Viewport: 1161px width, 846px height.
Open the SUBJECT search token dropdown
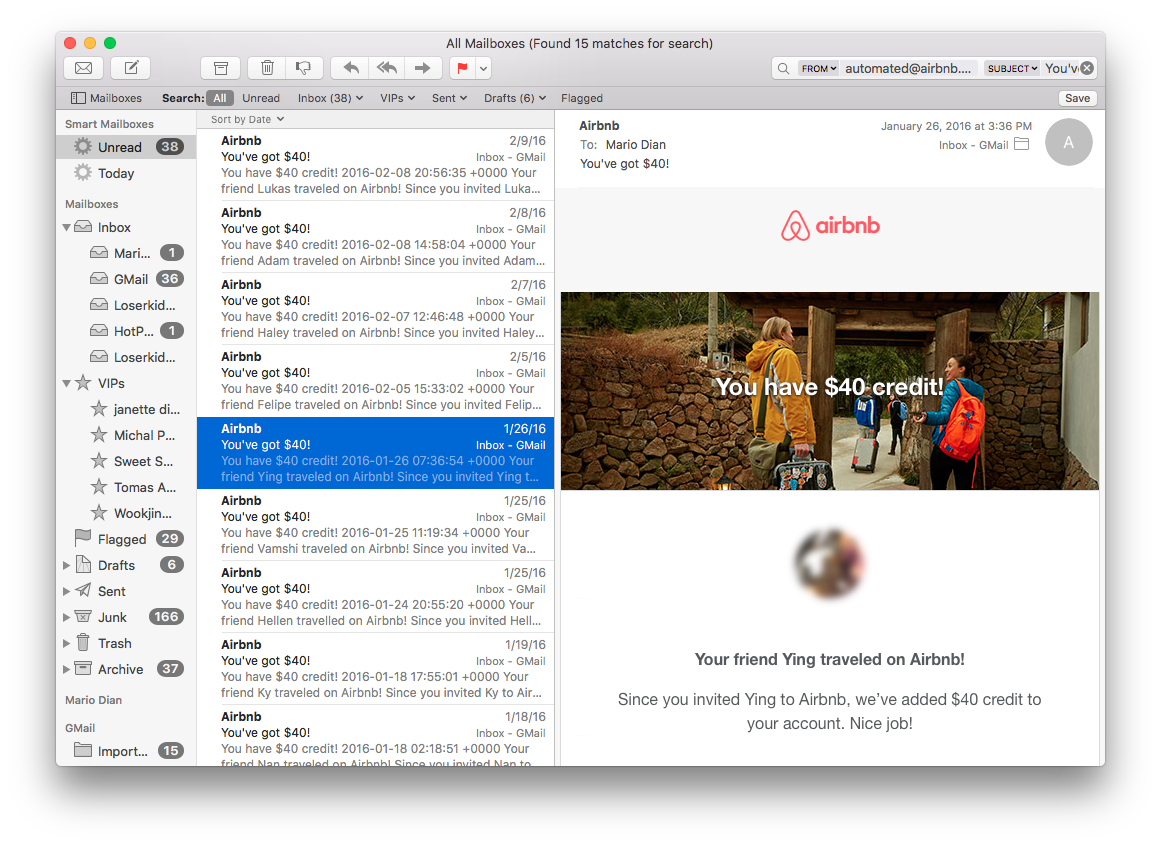click(1012, 68)
